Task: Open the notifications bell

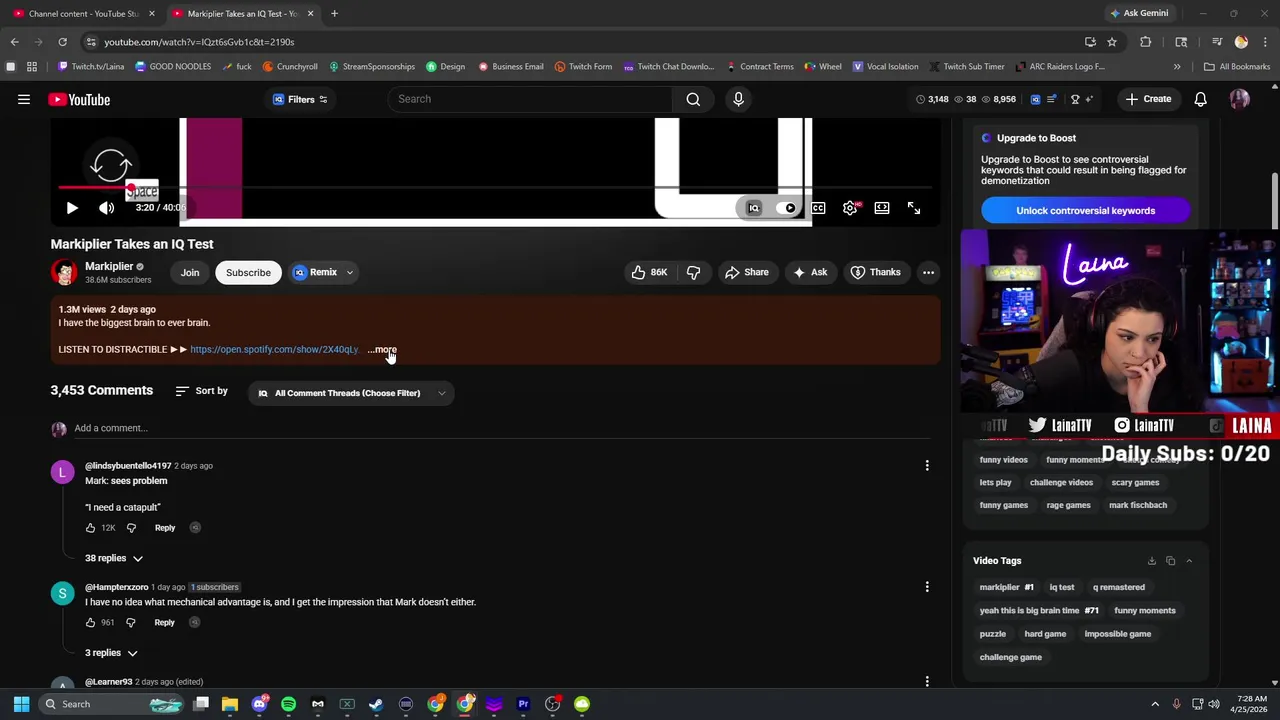Action: pos(1200,99)
